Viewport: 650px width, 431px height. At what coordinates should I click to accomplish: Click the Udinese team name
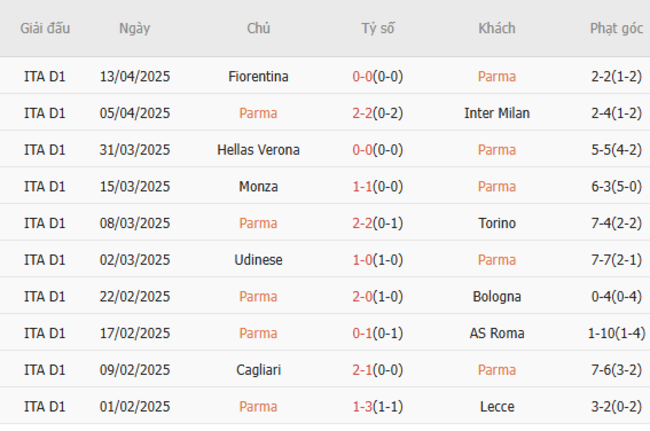click(x=258, y=260)
